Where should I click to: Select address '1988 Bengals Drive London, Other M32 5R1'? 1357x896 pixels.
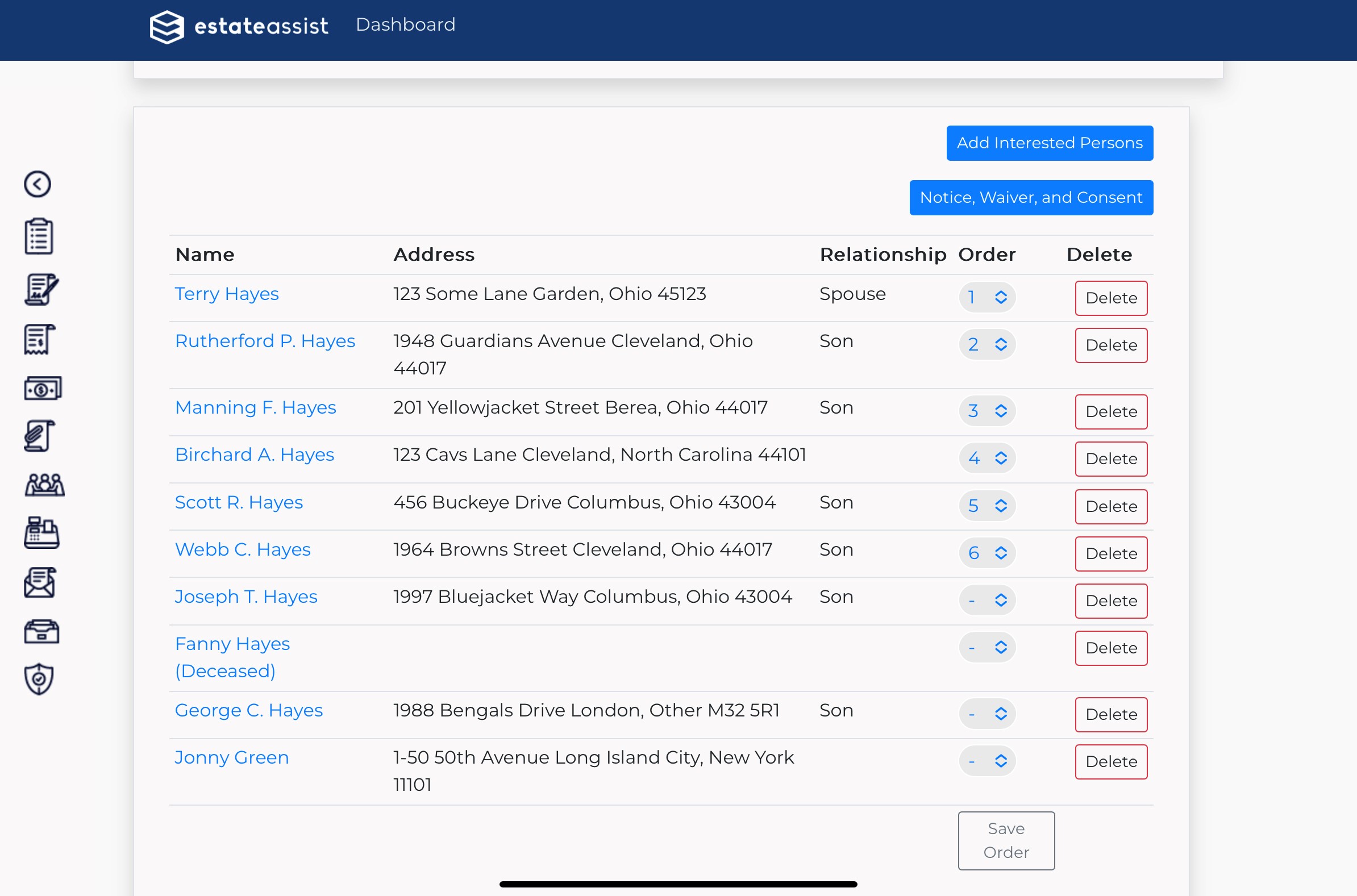point(586,710)
